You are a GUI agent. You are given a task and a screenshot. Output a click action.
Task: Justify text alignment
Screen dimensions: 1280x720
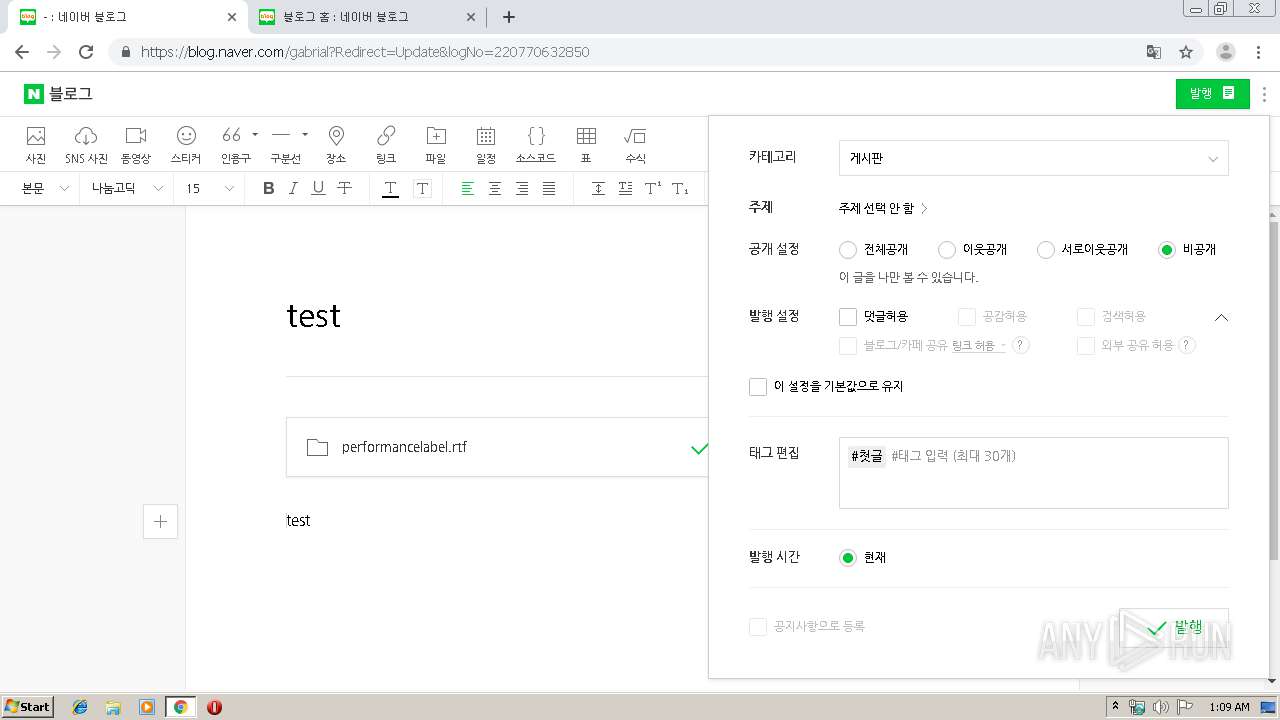click(x=548, y=188)
